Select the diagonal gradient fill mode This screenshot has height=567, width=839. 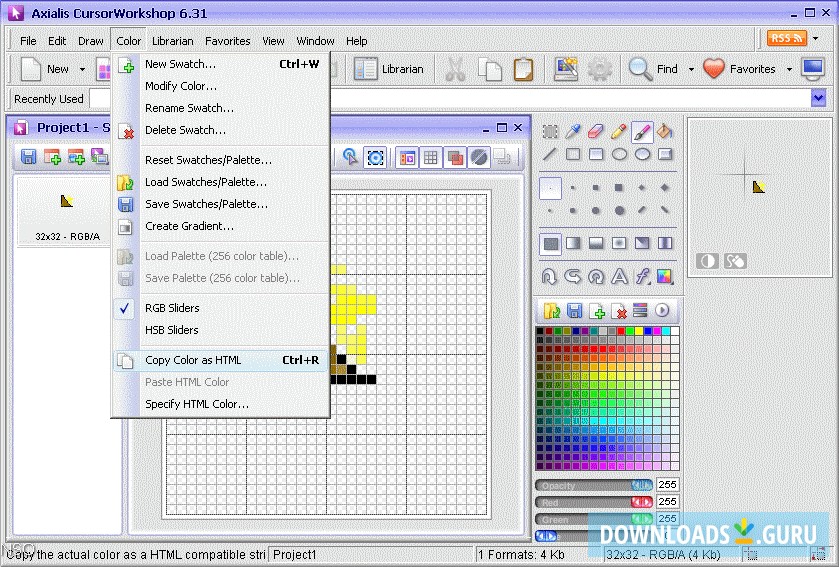[x=642, y=244]
